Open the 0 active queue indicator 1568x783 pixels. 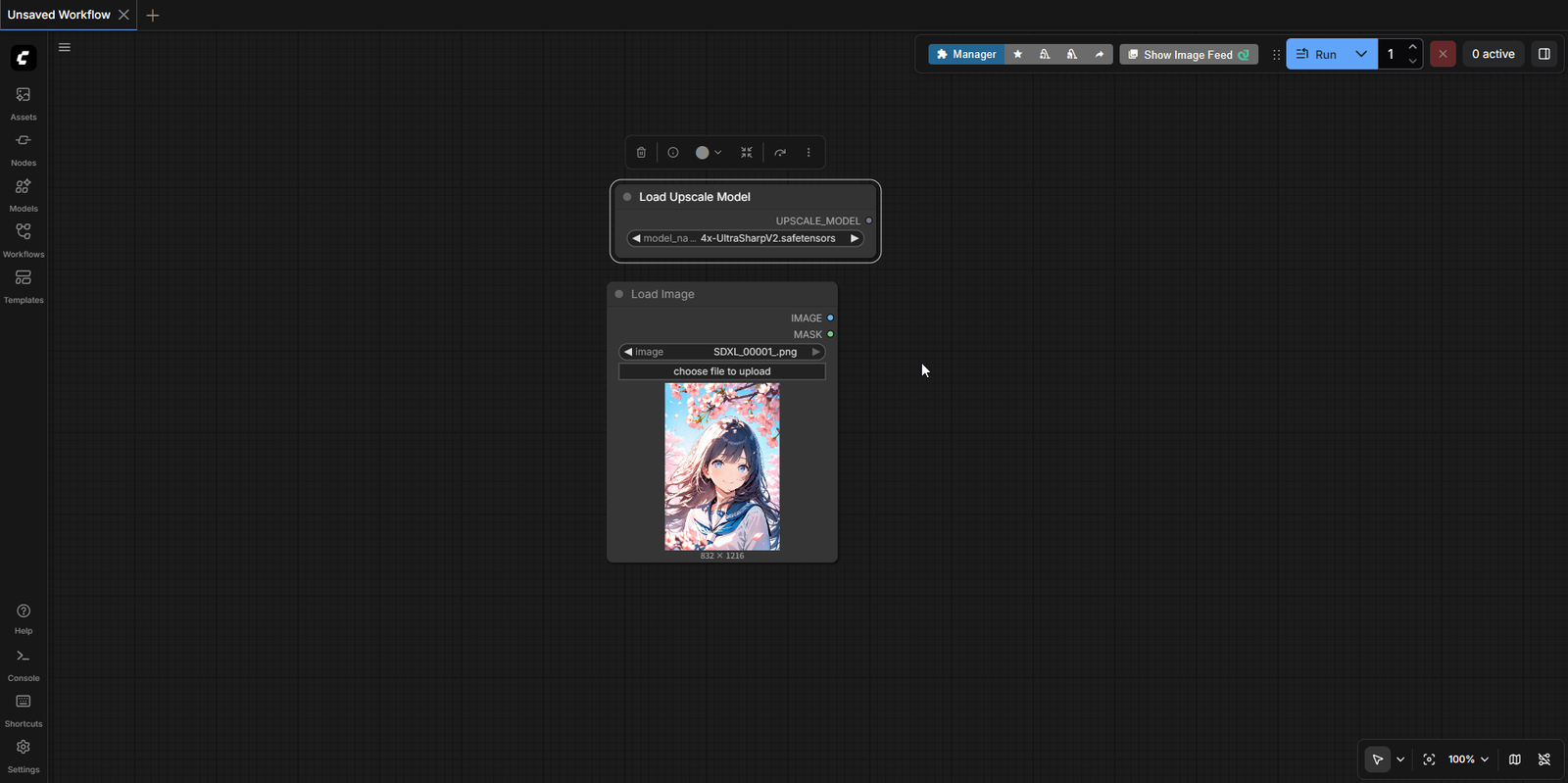pos(1494,55)
